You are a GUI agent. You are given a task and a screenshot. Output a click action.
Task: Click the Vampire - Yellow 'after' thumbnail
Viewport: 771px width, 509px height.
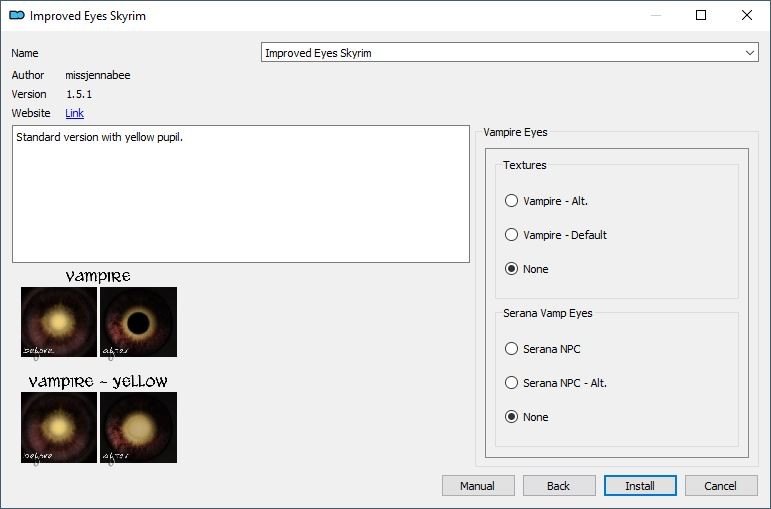(138, 427)
